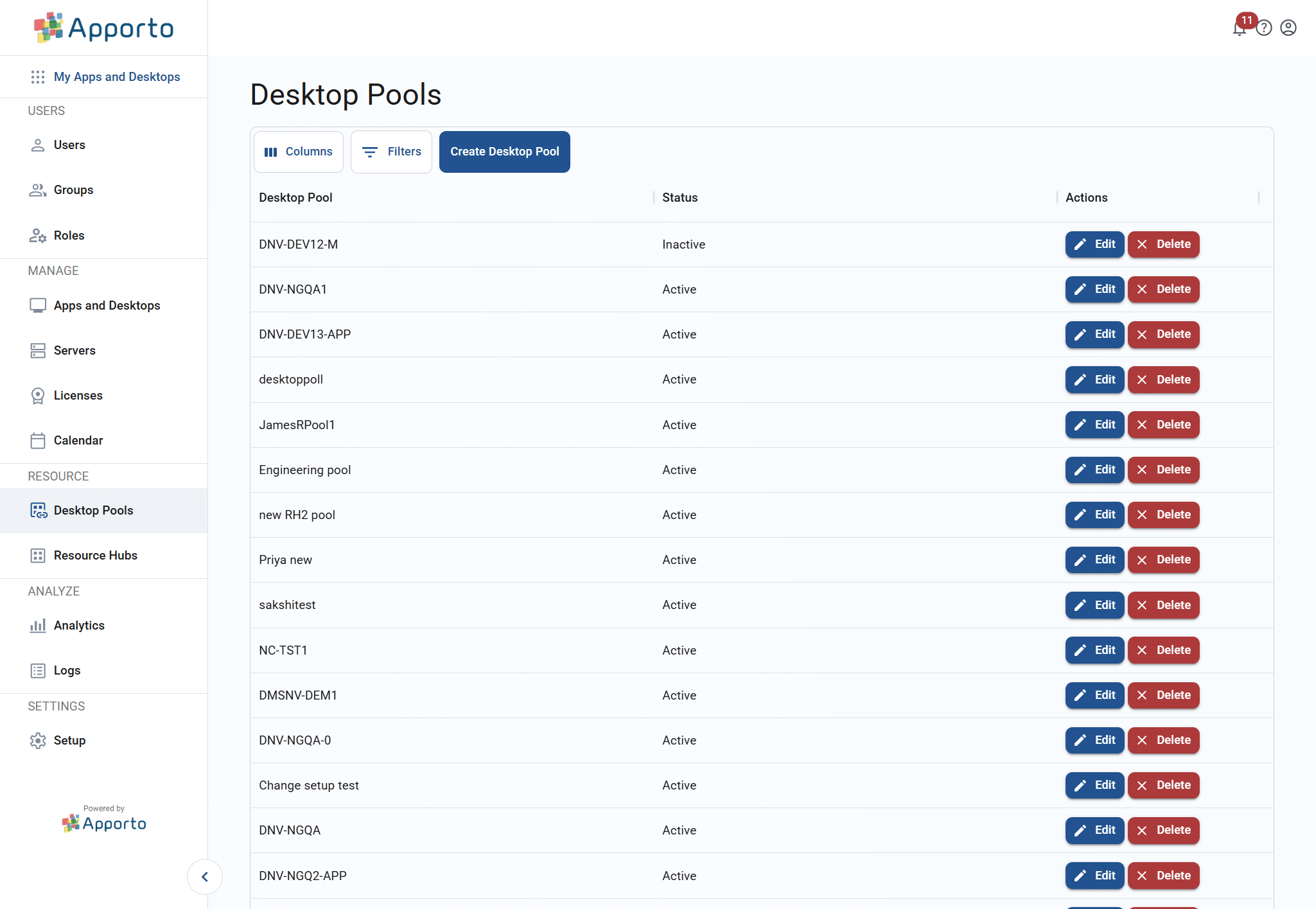
Task: Edit the DNV-NGQA1 desktop pool
Action: [x=1094, y=289]
